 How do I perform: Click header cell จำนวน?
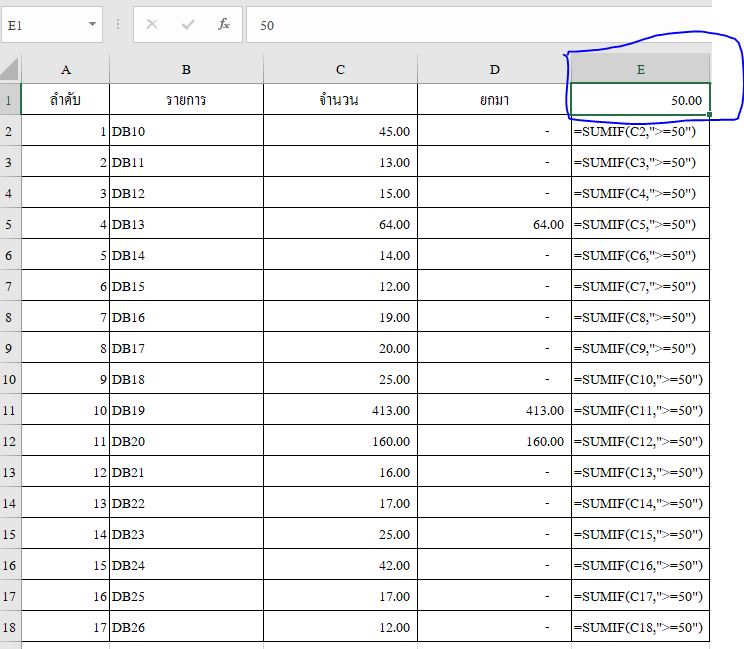340,100
